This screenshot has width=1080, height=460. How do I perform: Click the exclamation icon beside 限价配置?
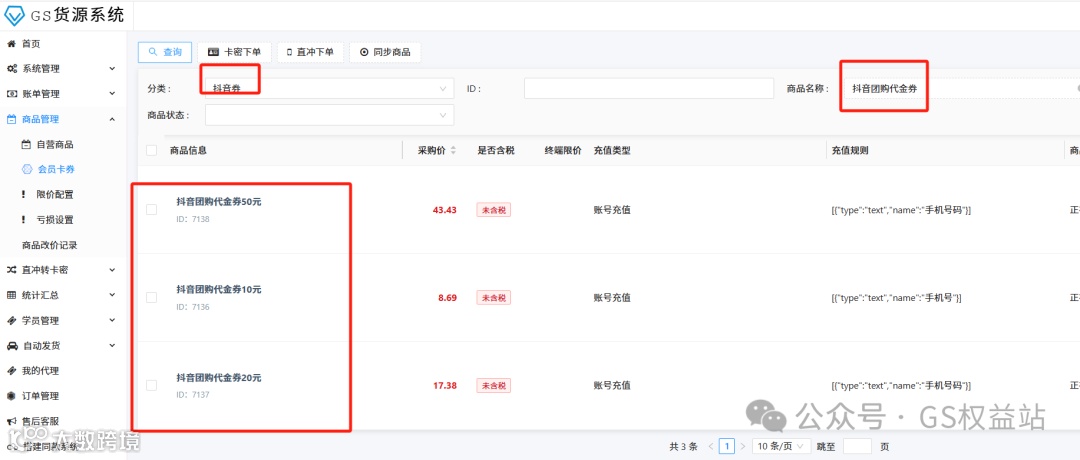click(x=24, y=195)
